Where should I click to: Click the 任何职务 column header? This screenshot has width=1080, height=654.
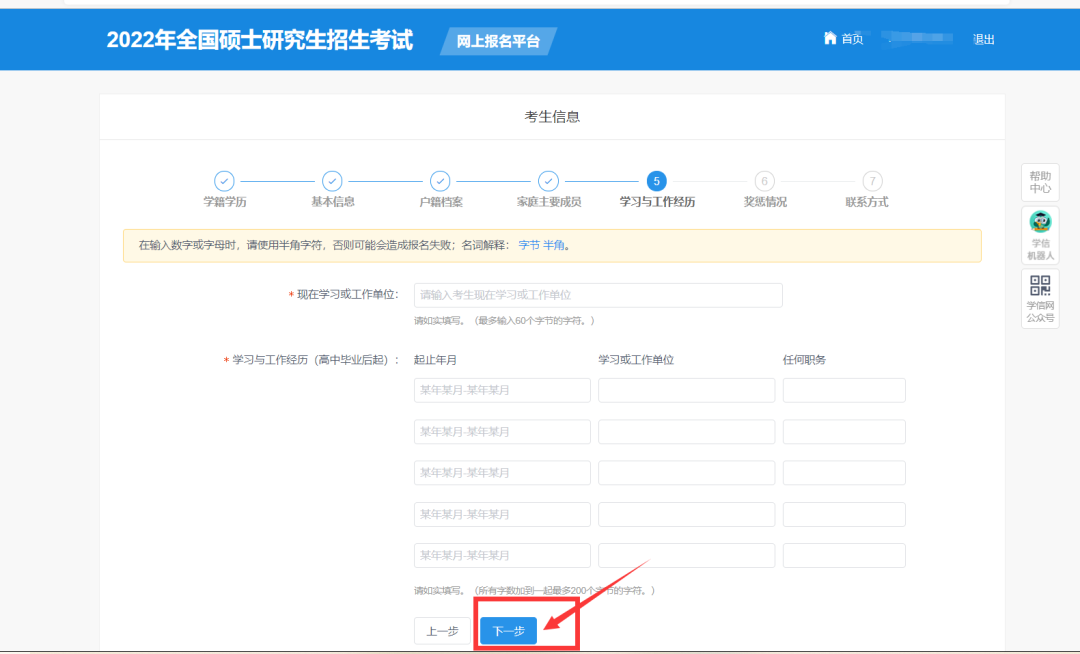point(804,360)
